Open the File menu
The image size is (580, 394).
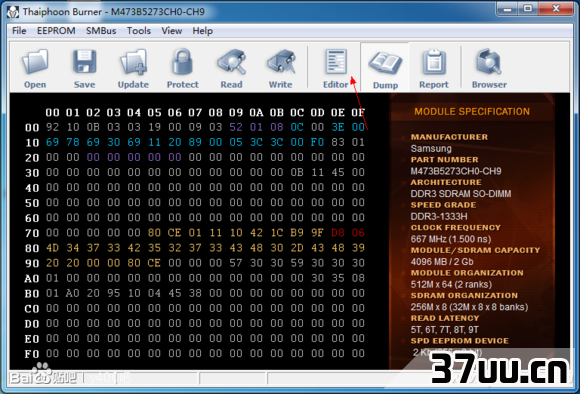tap(19, 31)
